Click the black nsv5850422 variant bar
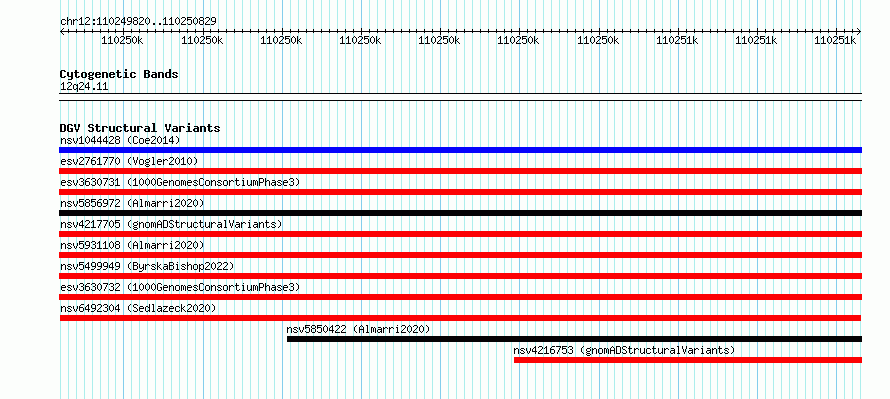Screen dimensions: 890x399 pos(574,339)
